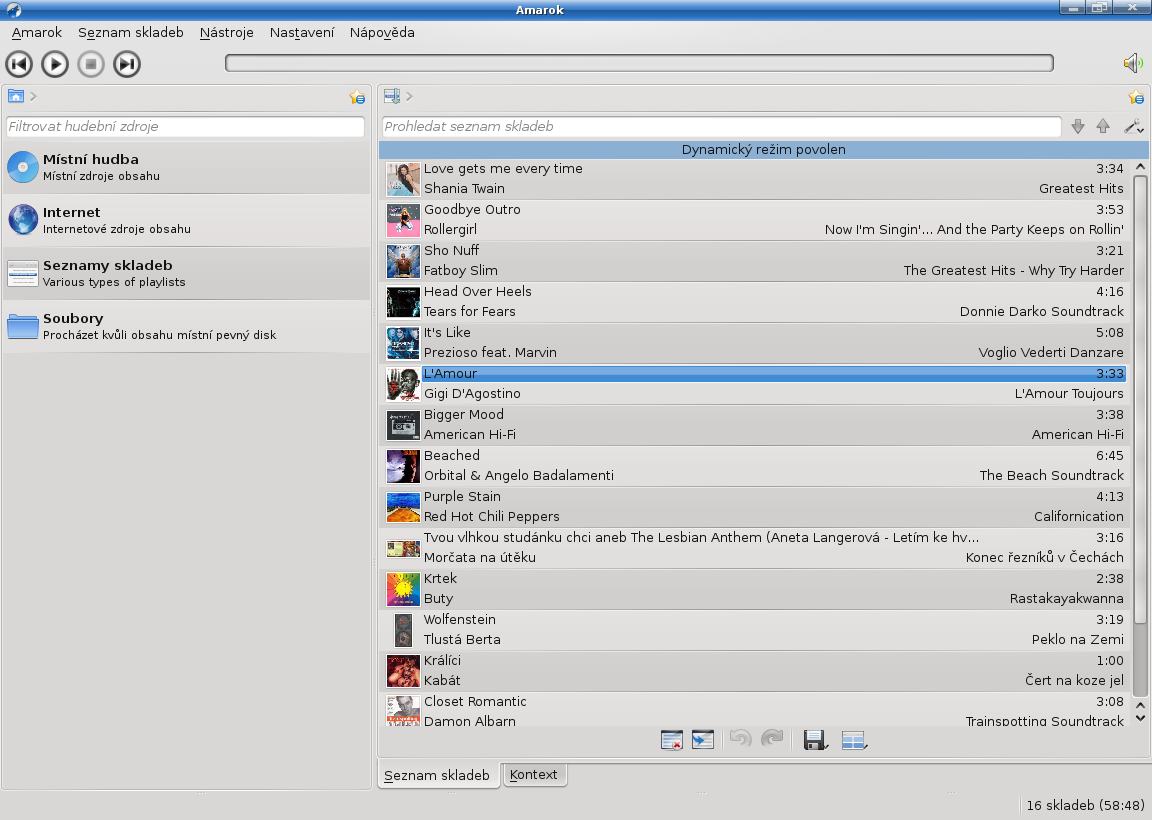
Task: Click the Buty Rastakayakwanna album cover
Action: (x=403, y=589)
